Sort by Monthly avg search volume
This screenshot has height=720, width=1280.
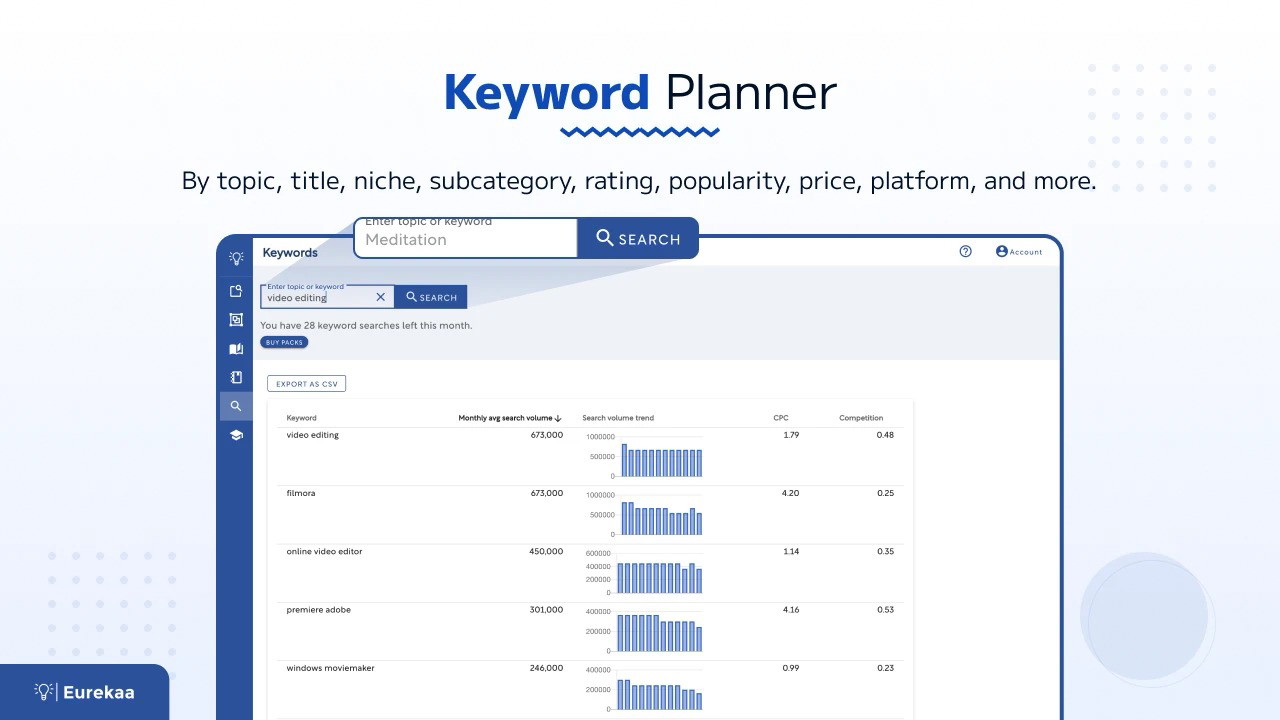pyautogui.click(x=509, y=418)
